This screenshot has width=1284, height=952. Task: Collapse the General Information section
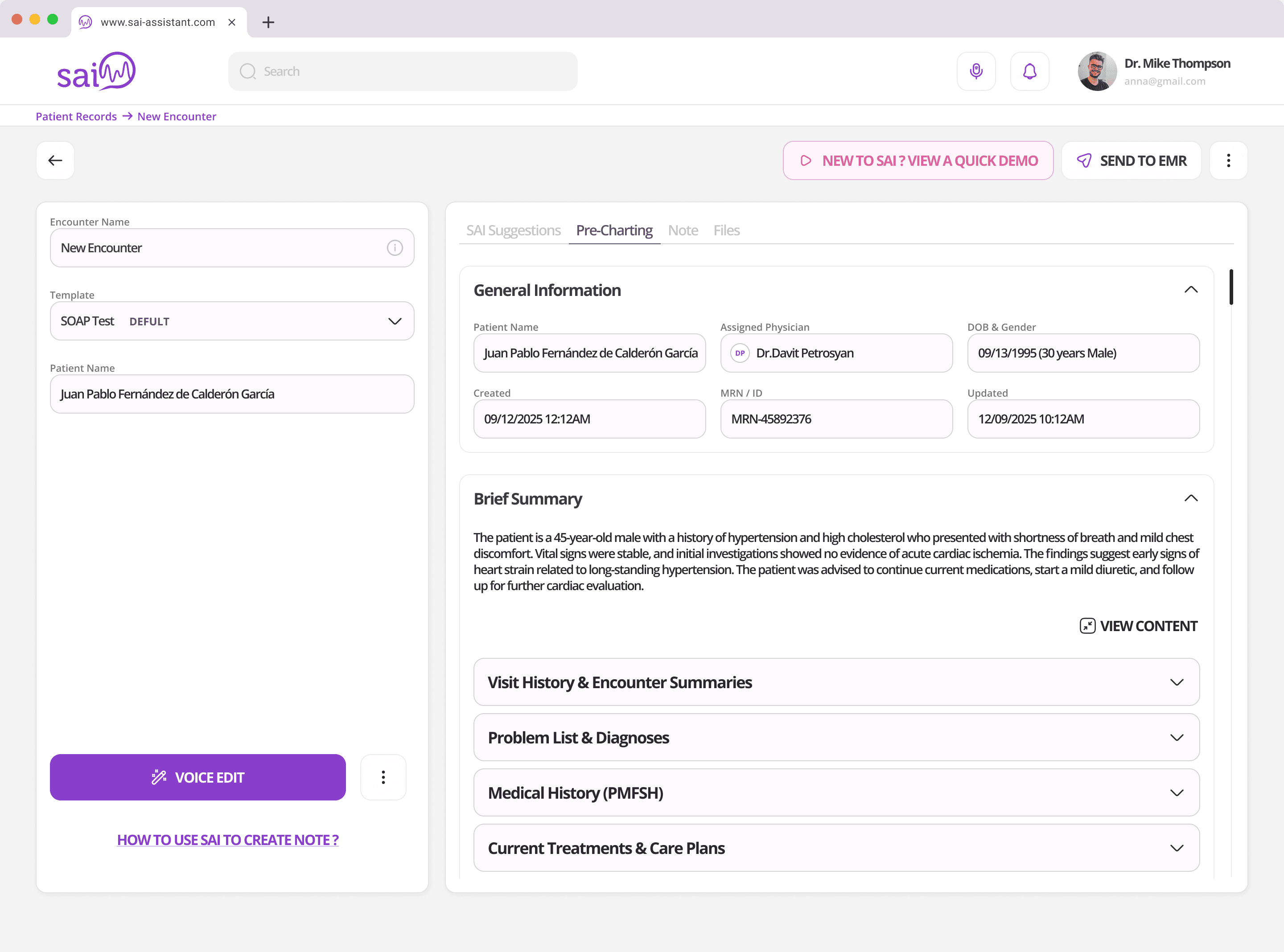click(1191, 290)
